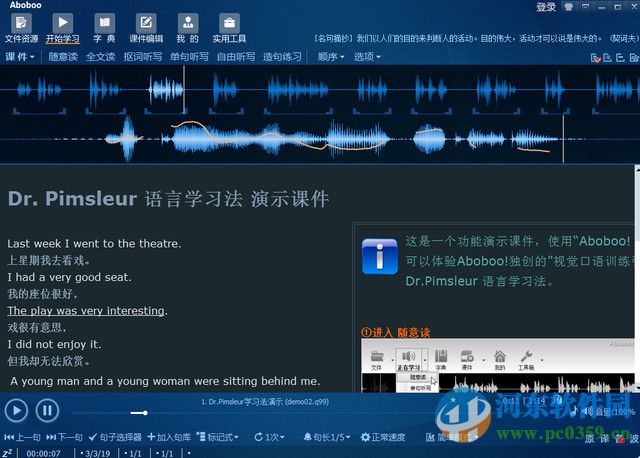Expand the 标记式 marking style dropdown

(218, 437)
